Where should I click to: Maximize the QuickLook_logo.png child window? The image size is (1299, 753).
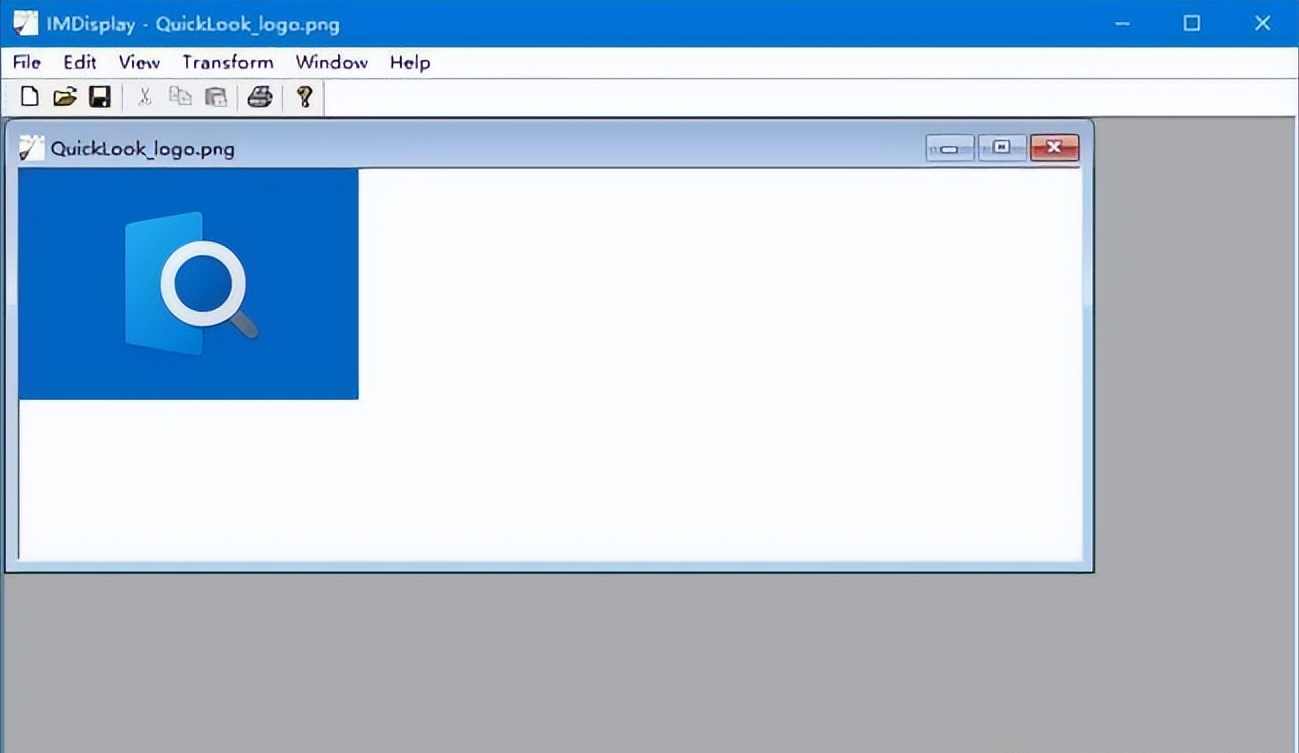click(x=1002, y=148)
